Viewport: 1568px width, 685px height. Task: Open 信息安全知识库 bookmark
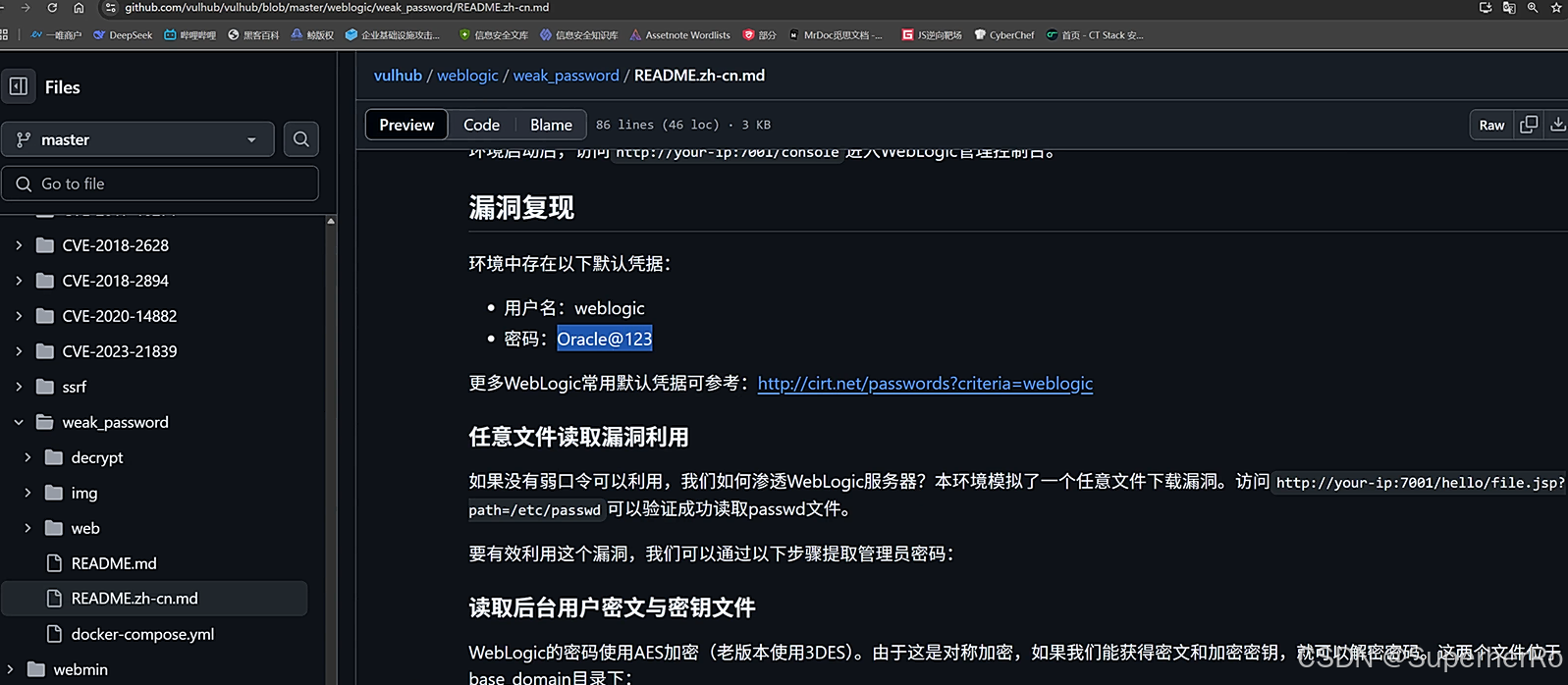[x=579, y=35]
